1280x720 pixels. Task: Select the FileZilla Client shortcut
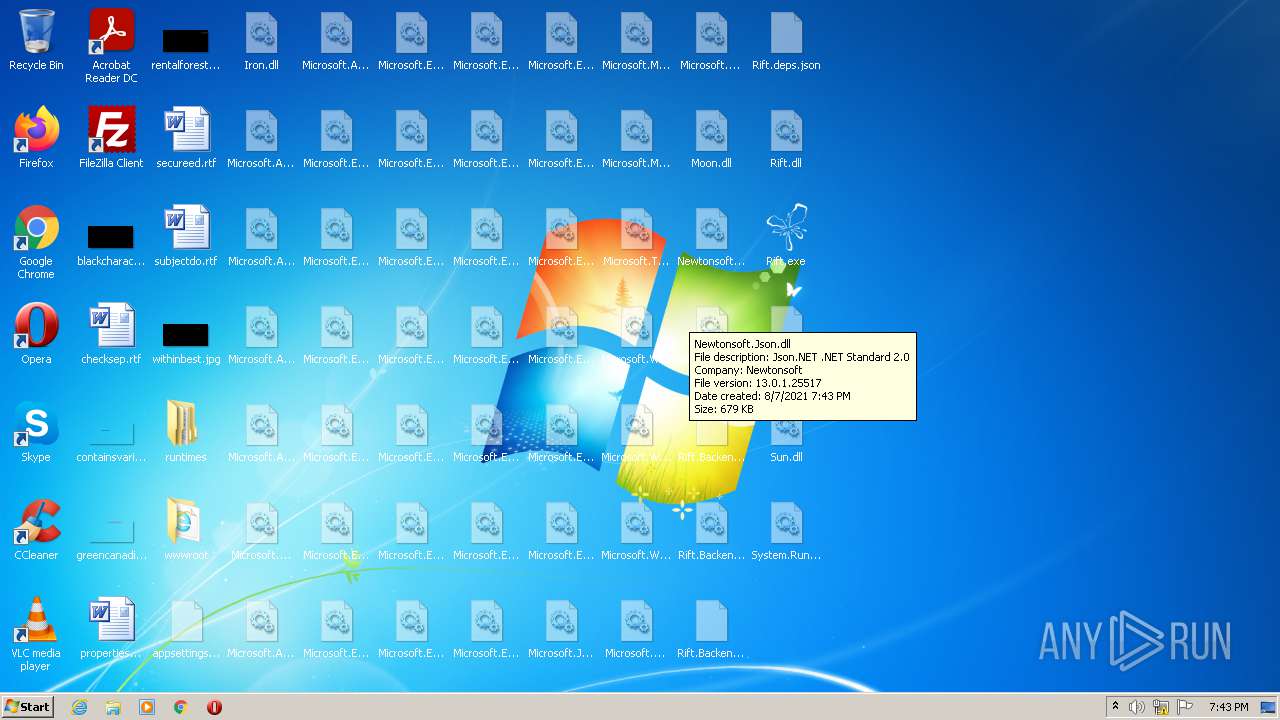111,138
